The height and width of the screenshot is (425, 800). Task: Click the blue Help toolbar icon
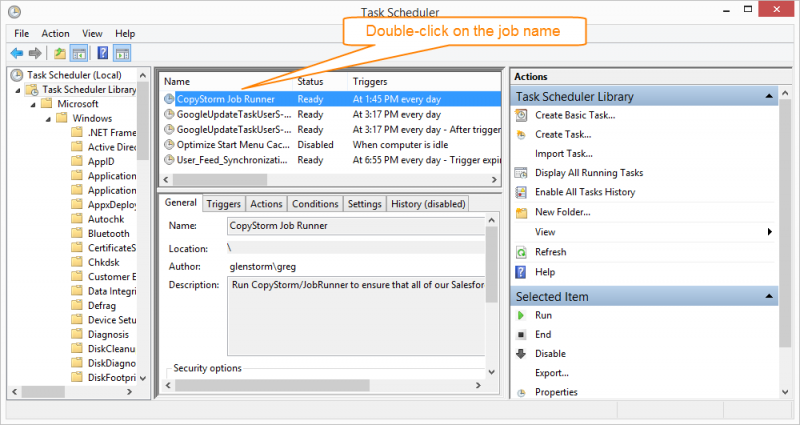pyautogui.click(x=103, y=53)
